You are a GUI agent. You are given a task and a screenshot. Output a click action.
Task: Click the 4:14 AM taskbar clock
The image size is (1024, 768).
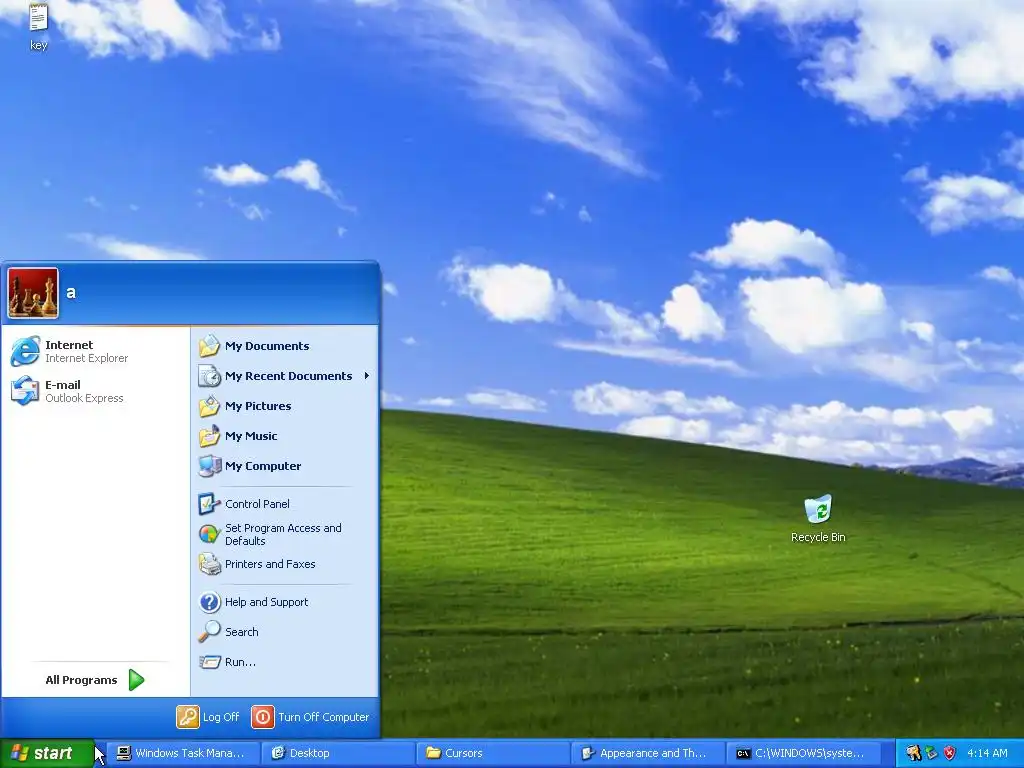point(987,753)
